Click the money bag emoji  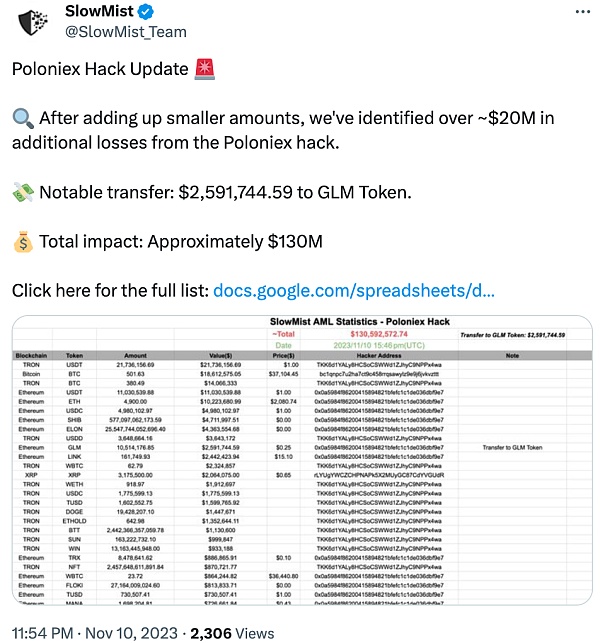point(23,242)
